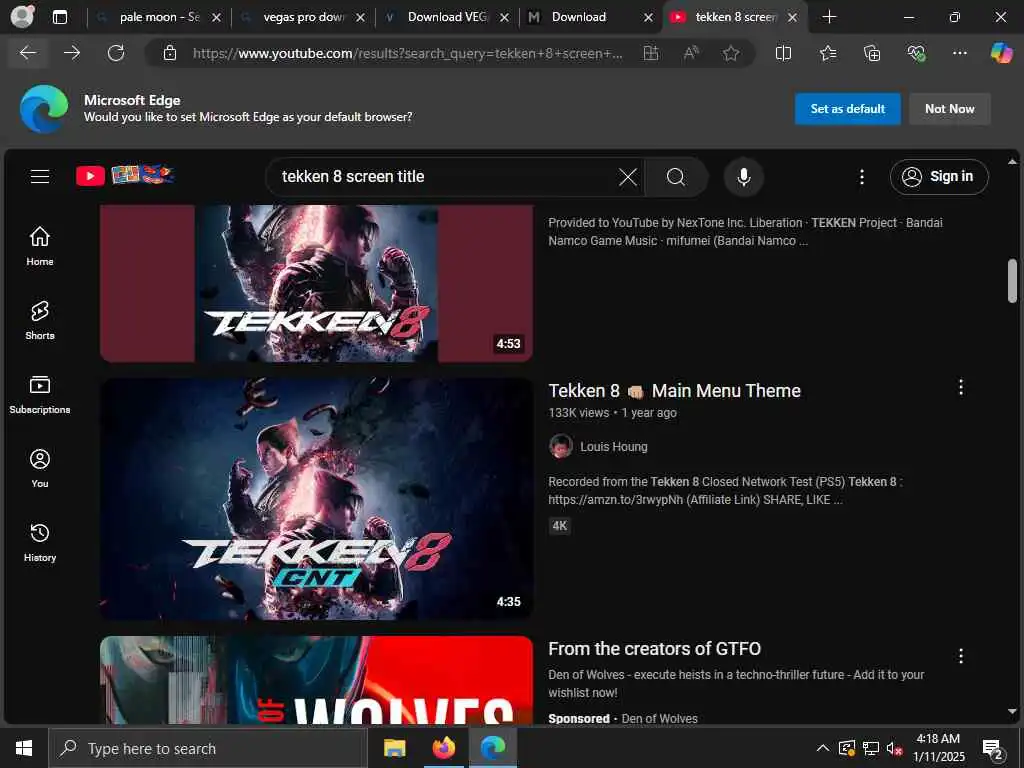Image resolution: width=1024 pixels, height=768 pixels.
Task: Click the taskbar search box
Action: 208,748
